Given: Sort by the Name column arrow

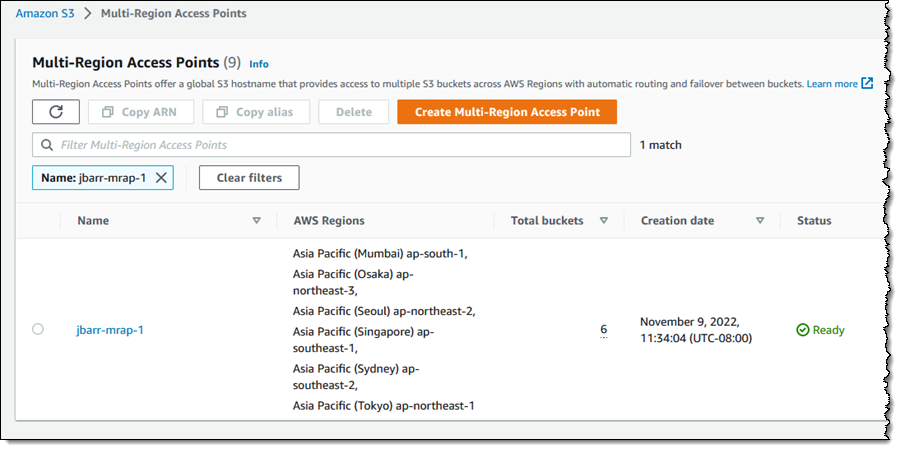Looking at the screenshot, I should [257, 221].
